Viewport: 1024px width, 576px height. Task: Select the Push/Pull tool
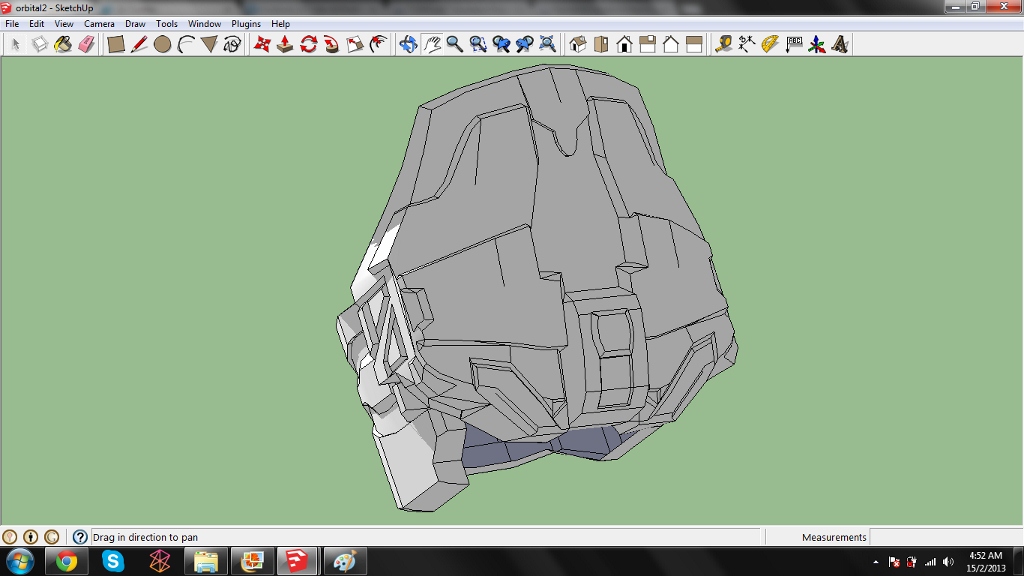point(285,44)
